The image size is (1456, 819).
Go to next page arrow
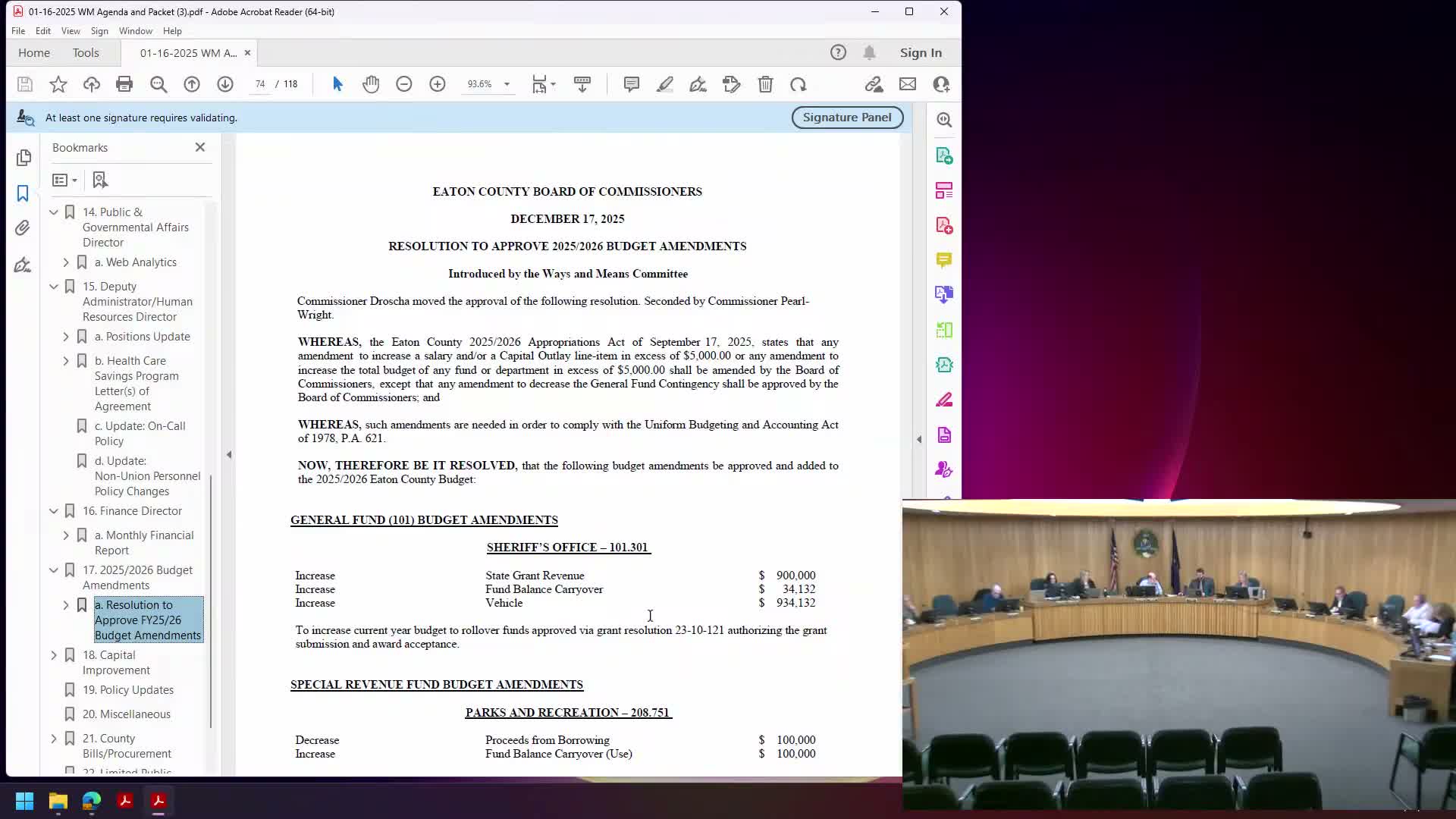point(225,84)
